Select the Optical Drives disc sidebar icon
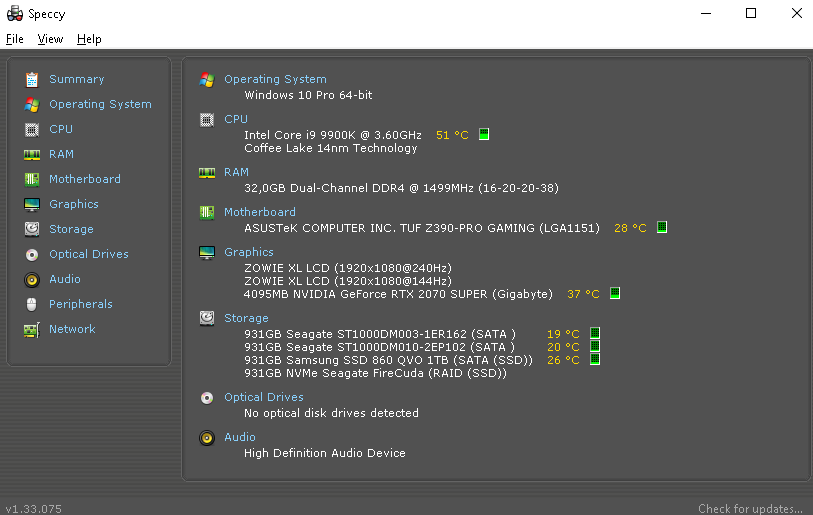This screenshot has height=515, width=813. point(32,254)
